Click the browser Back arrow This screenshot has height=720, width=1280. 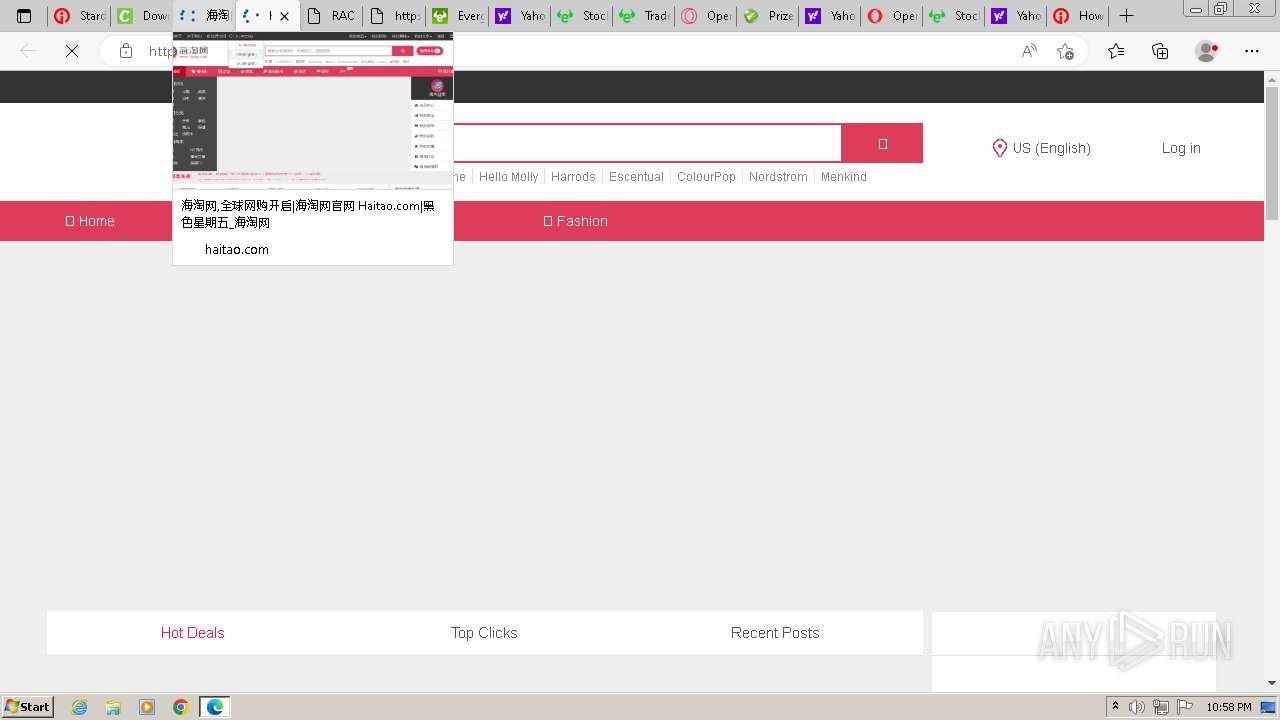[x=28, y=51]
